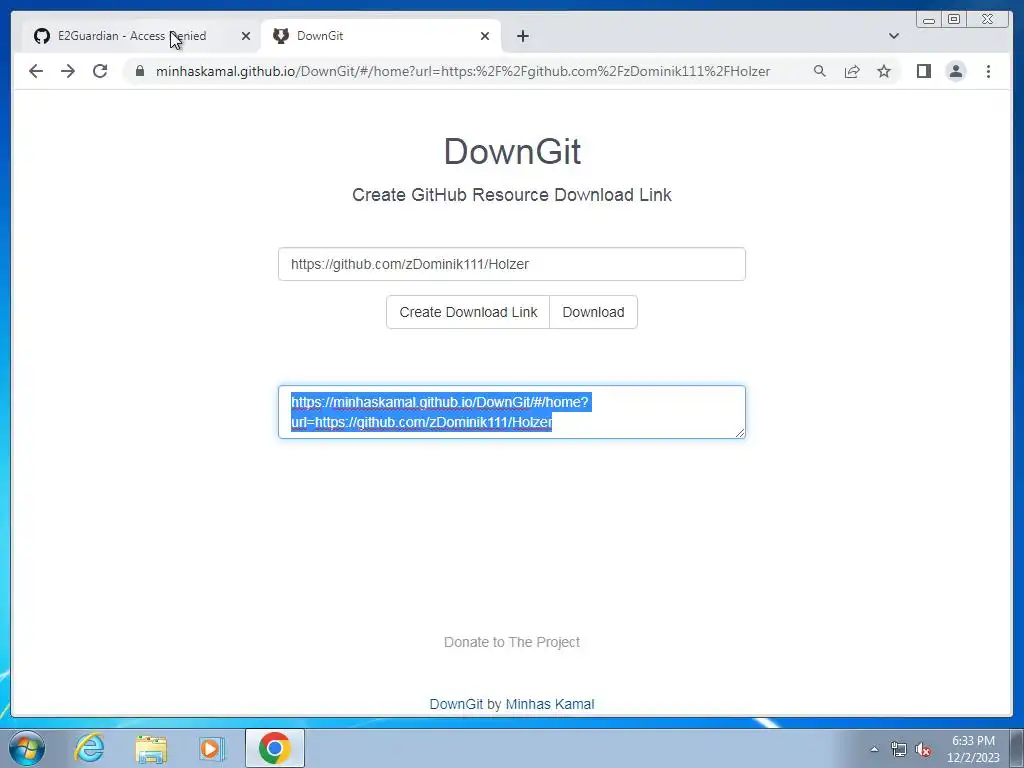Click the DownGit page heading
Viewport: 1024px width, 768px height.
click(x=512, y=152)
